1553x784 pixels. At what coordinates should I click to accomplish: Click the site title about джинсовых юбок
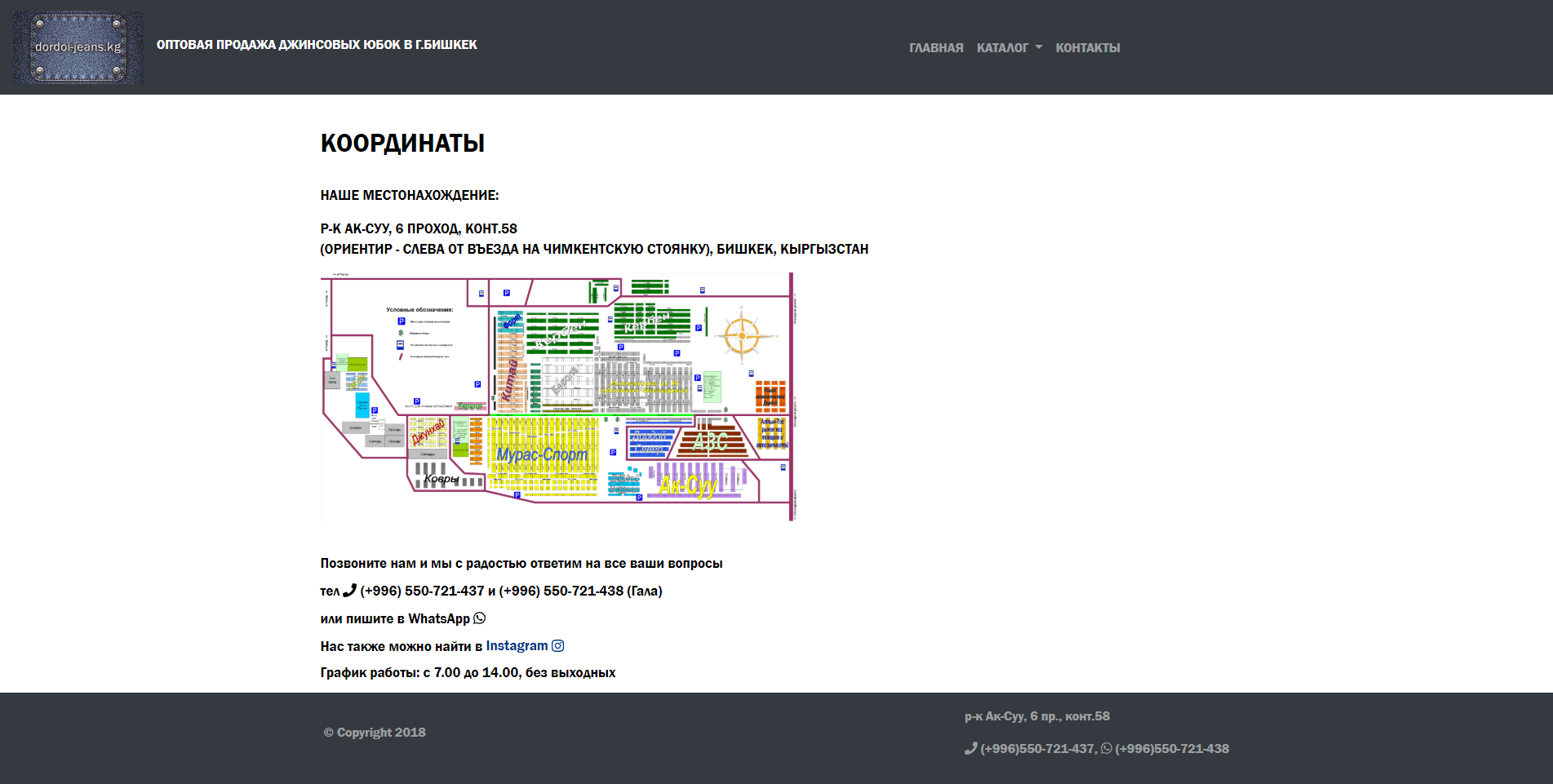317,45
